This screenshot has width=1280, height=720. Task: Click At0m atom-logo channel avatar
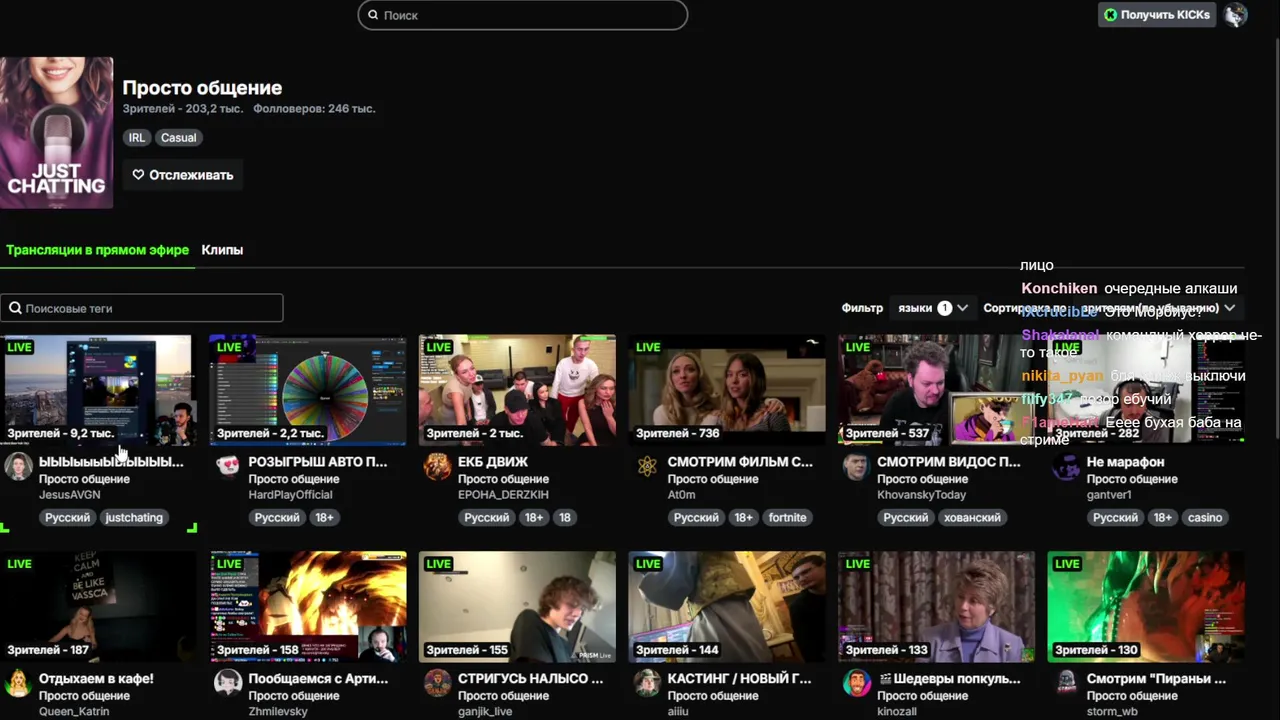point(647,467)
